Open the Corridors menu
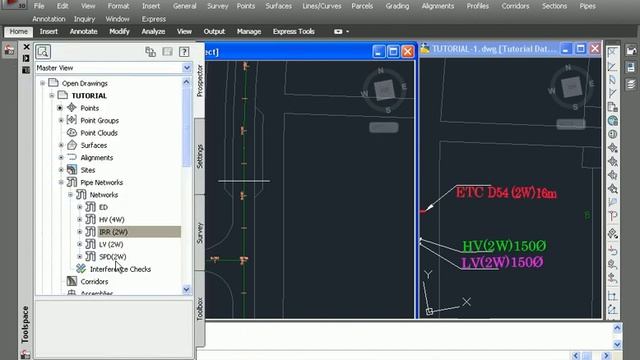The height and width of the screenshot is (360, 640). pyautogui.click(x=515, y=6)
